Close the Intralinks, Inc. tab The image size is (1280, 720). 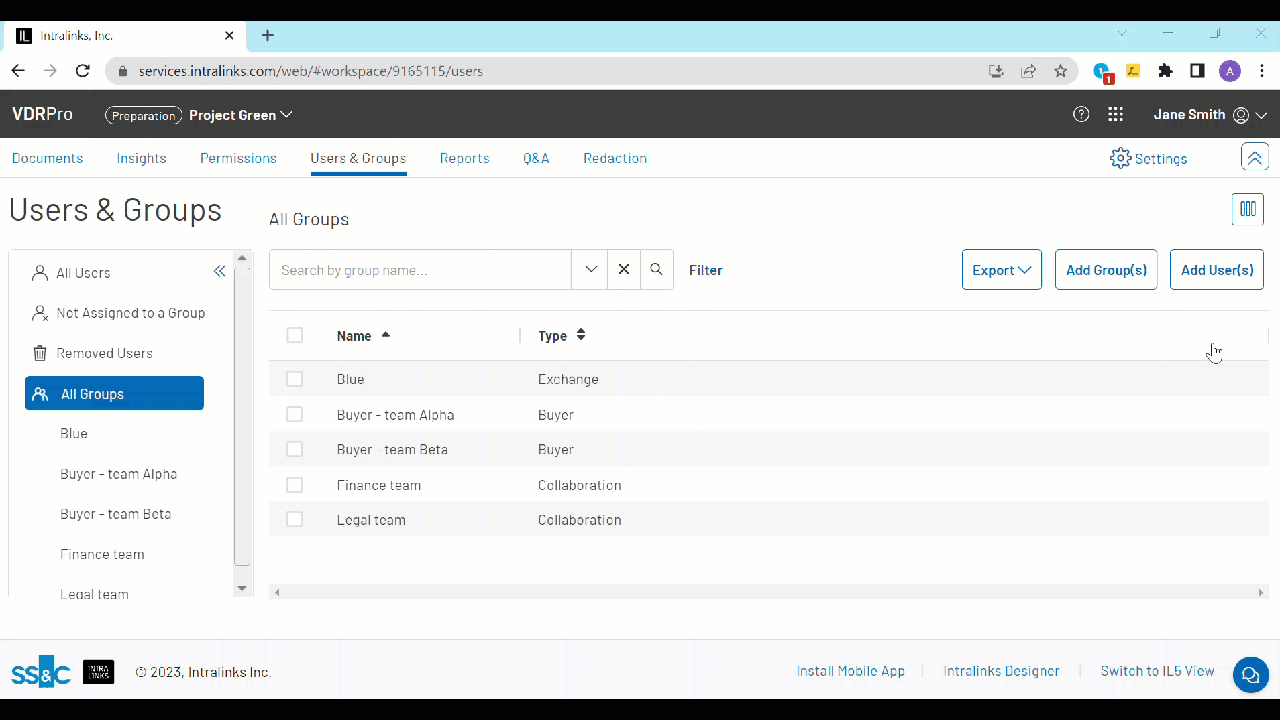coord(229,35)
